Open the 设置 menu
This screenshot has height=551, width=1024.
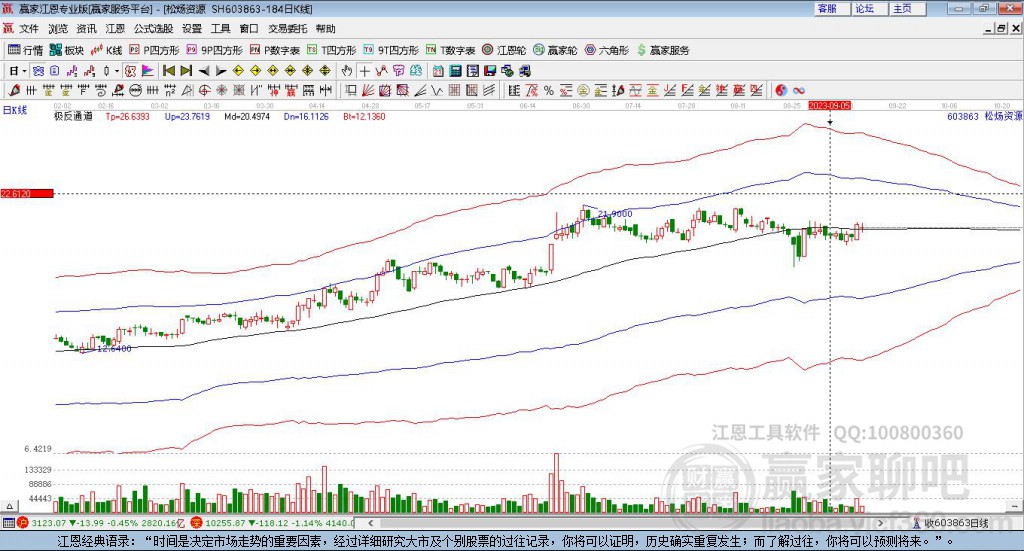coord(192,29)
